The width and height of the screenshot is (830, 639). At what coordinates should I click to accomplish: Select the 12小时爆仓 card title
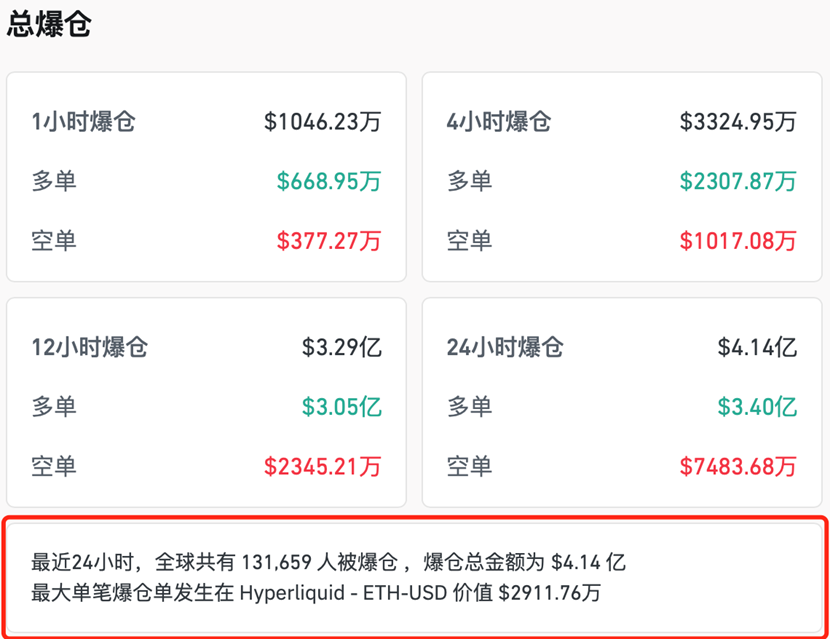coord(90,348)
